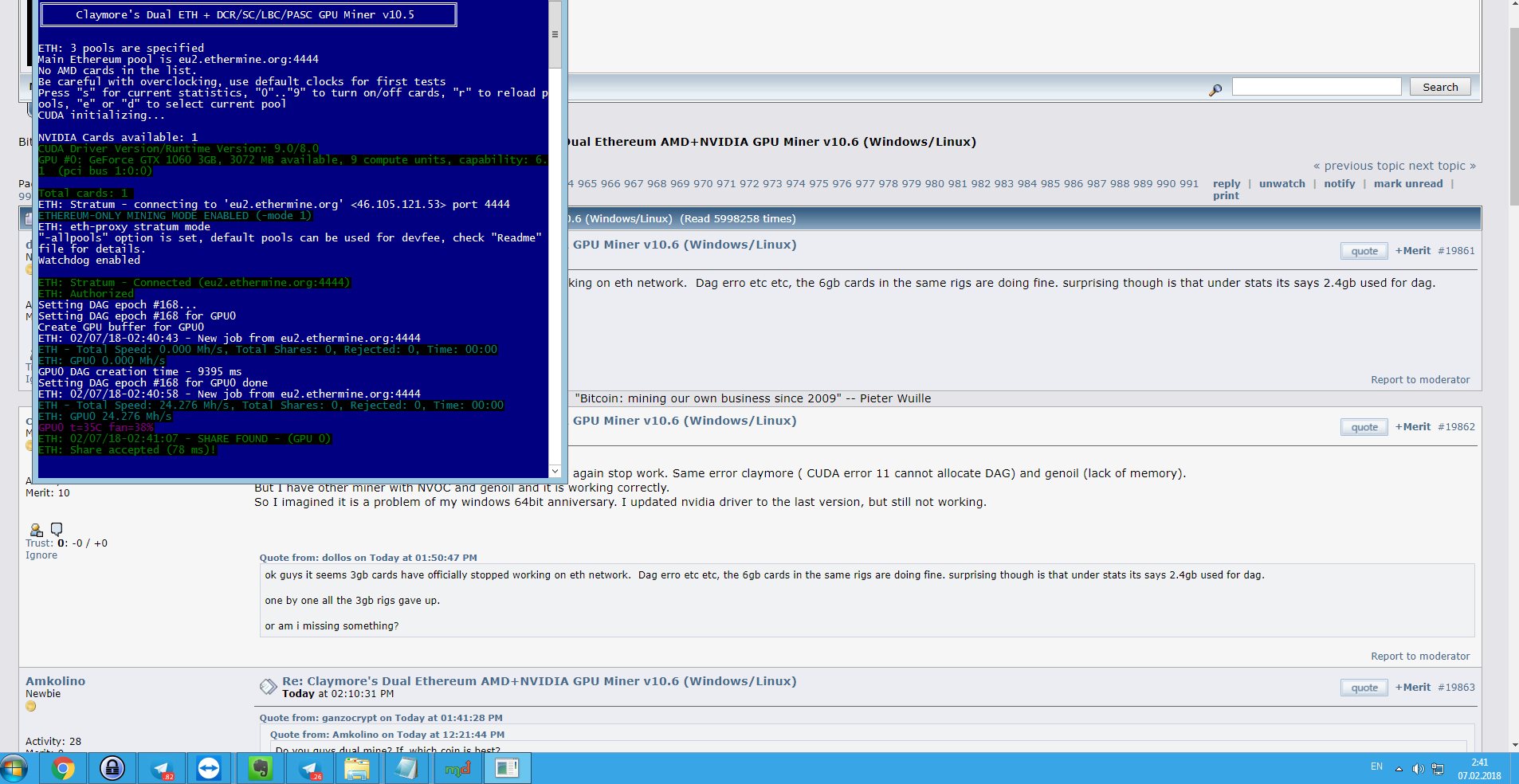The image size is (1519, 784).
Task: Give +Merit to post #19862
Action: click(x=1413, y=426)
